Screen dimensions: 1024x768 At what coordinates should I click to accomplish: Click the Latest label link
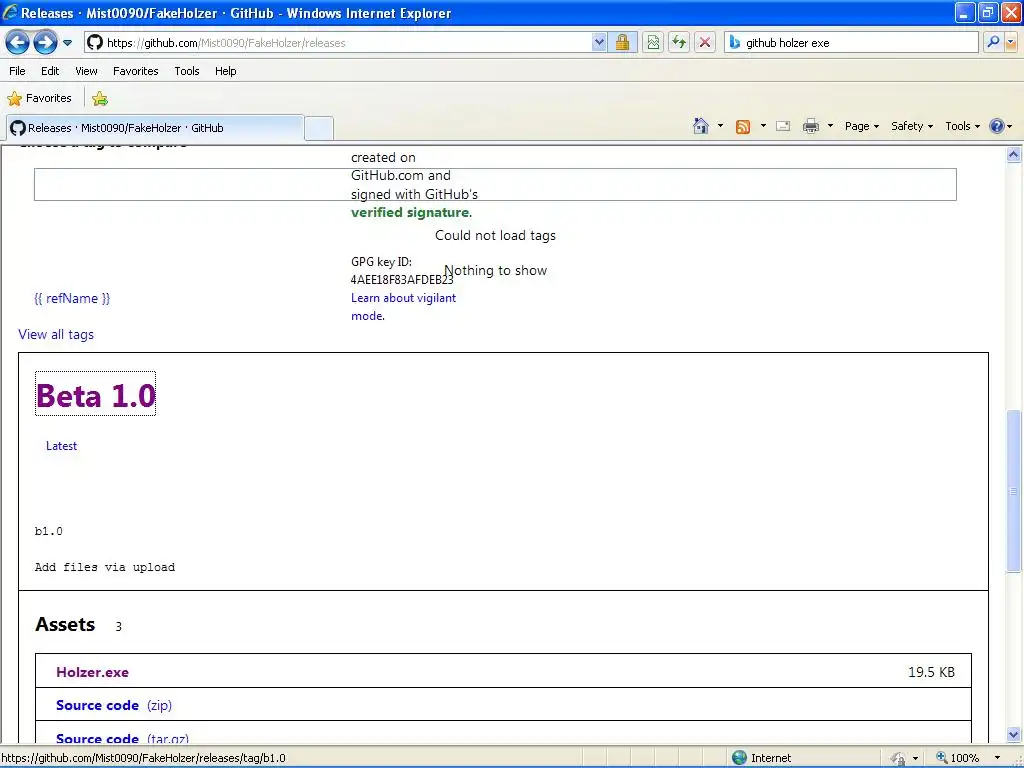pyautogui.click(x=61, y=446)
